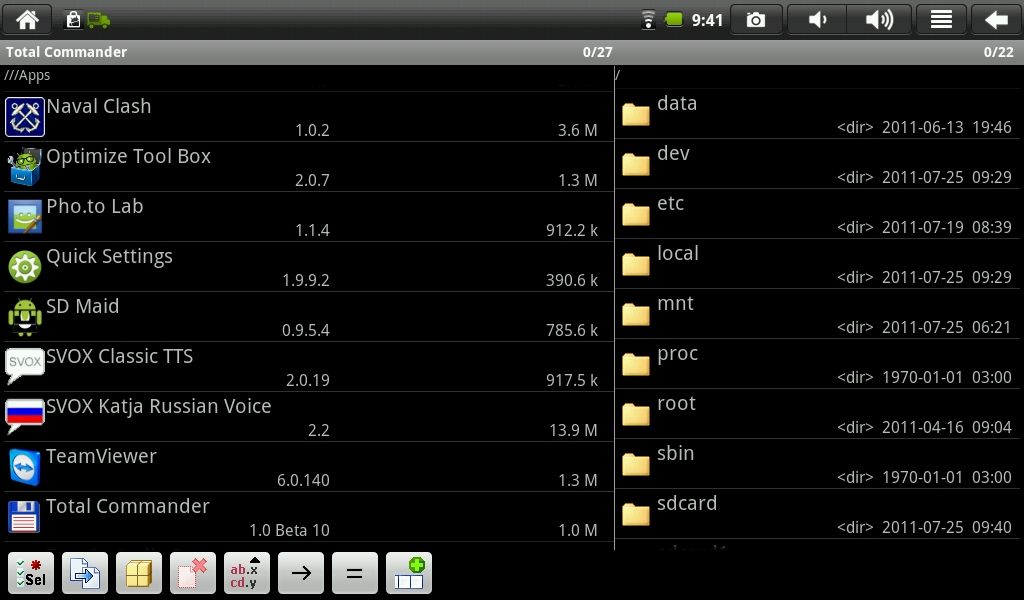Tap the SVOX Classic TTS icon
1024x600 pixels.
(25, 366)
